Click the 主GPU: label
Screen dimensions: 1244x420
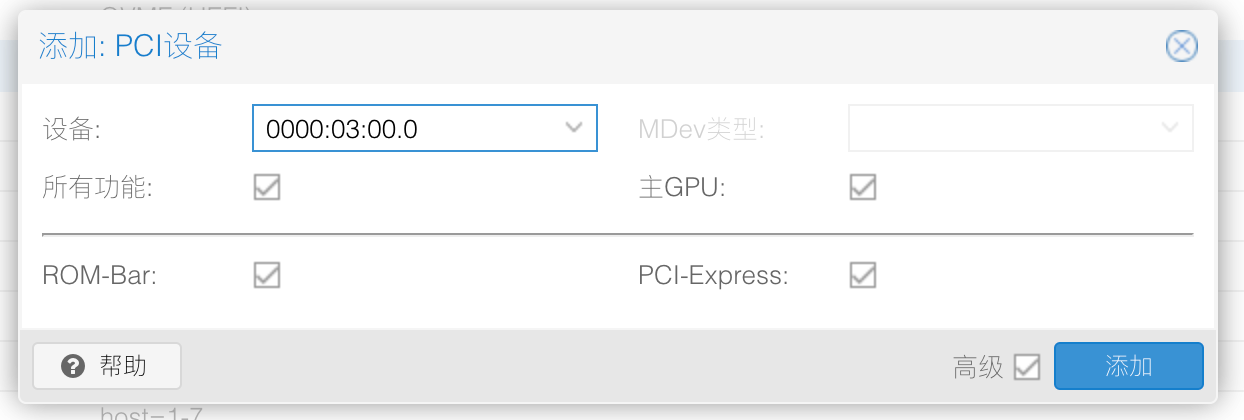point(682,188)
